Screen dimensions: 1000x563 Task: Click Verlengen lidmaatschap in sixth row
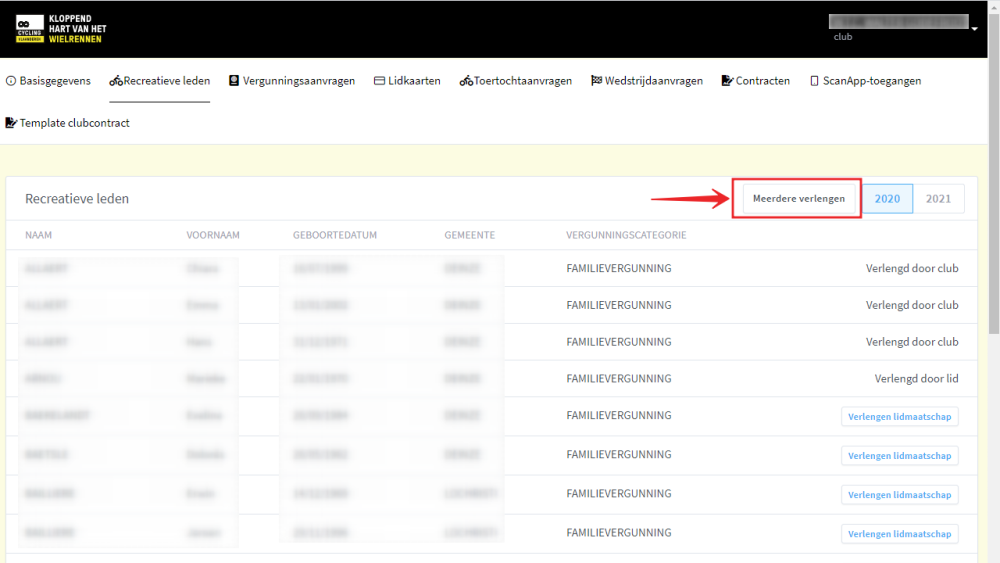pyautogui.click(x=899, y=455)
